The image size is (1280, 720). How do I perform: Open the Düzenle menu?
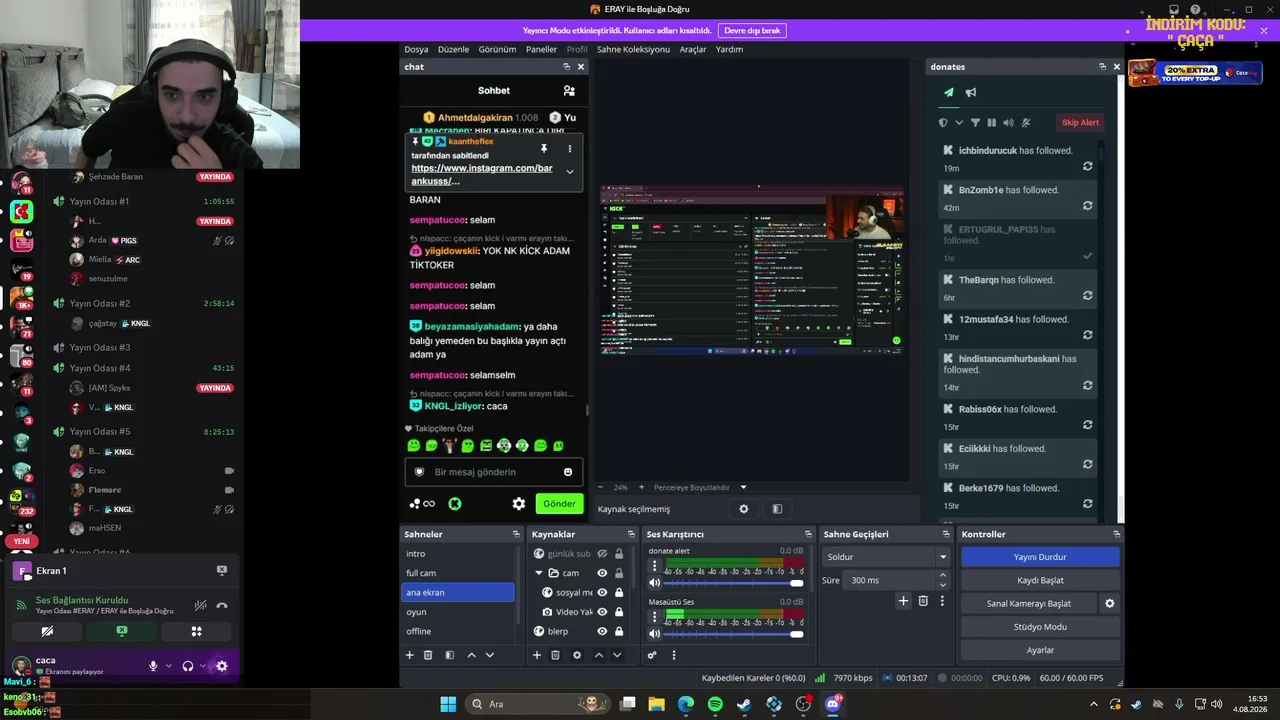[x=453, y=49]
